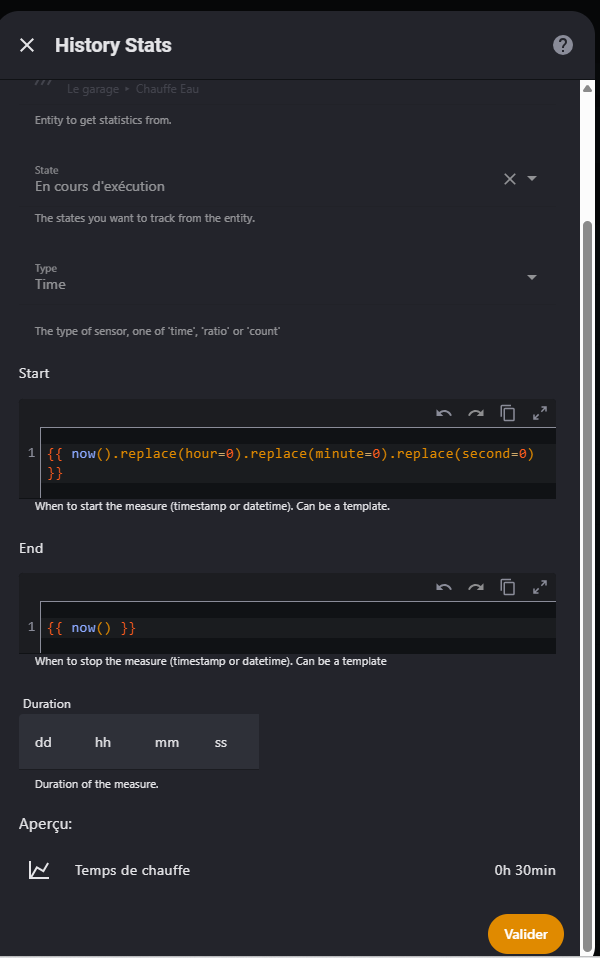Redo in the End template editor
This screenshot has width=600, height=958.
coord(476,587)
